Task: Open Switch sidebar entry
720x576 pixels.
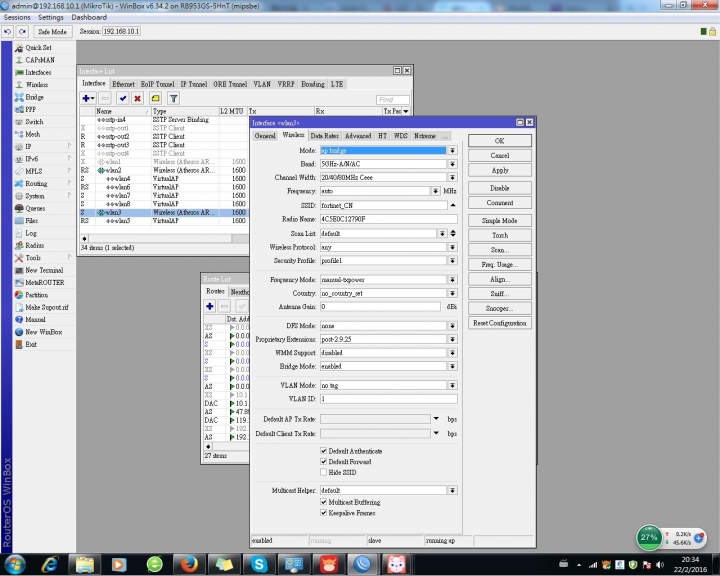Action: [34, 122]
